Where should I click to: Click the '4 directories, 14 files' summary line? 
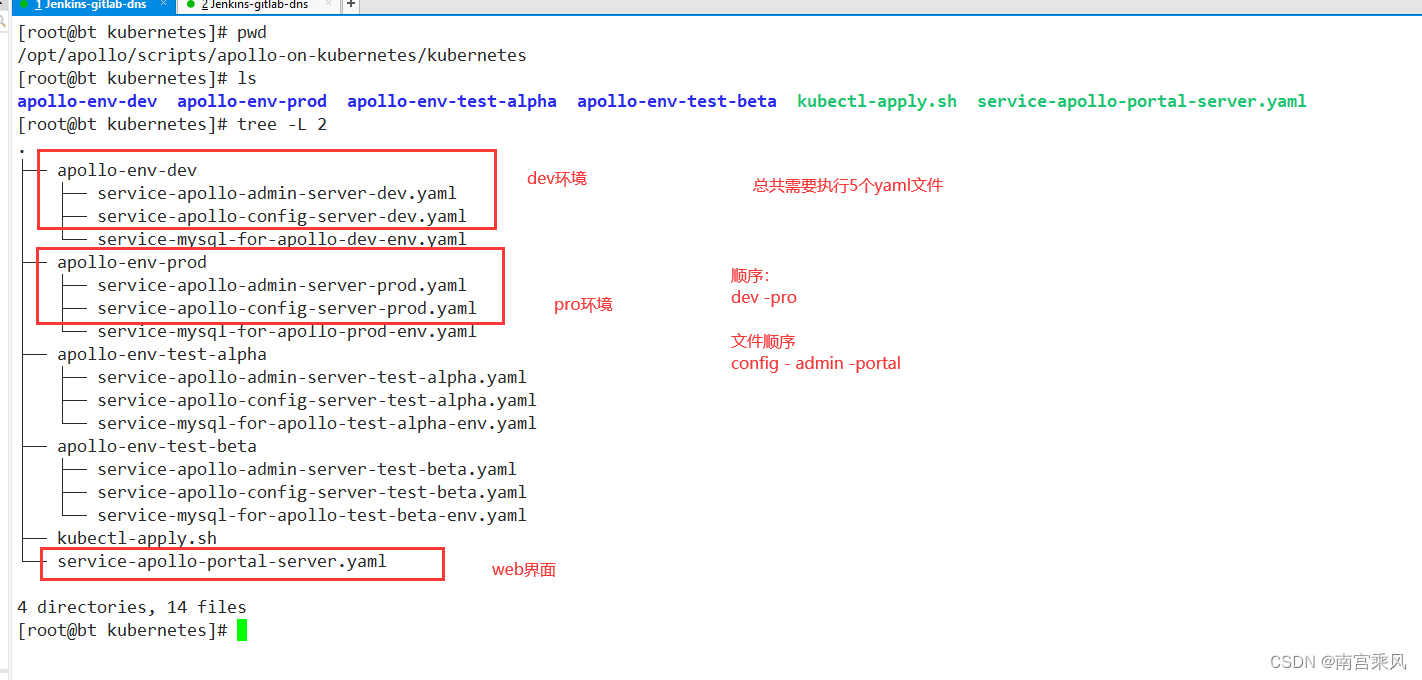coord(132,607)
